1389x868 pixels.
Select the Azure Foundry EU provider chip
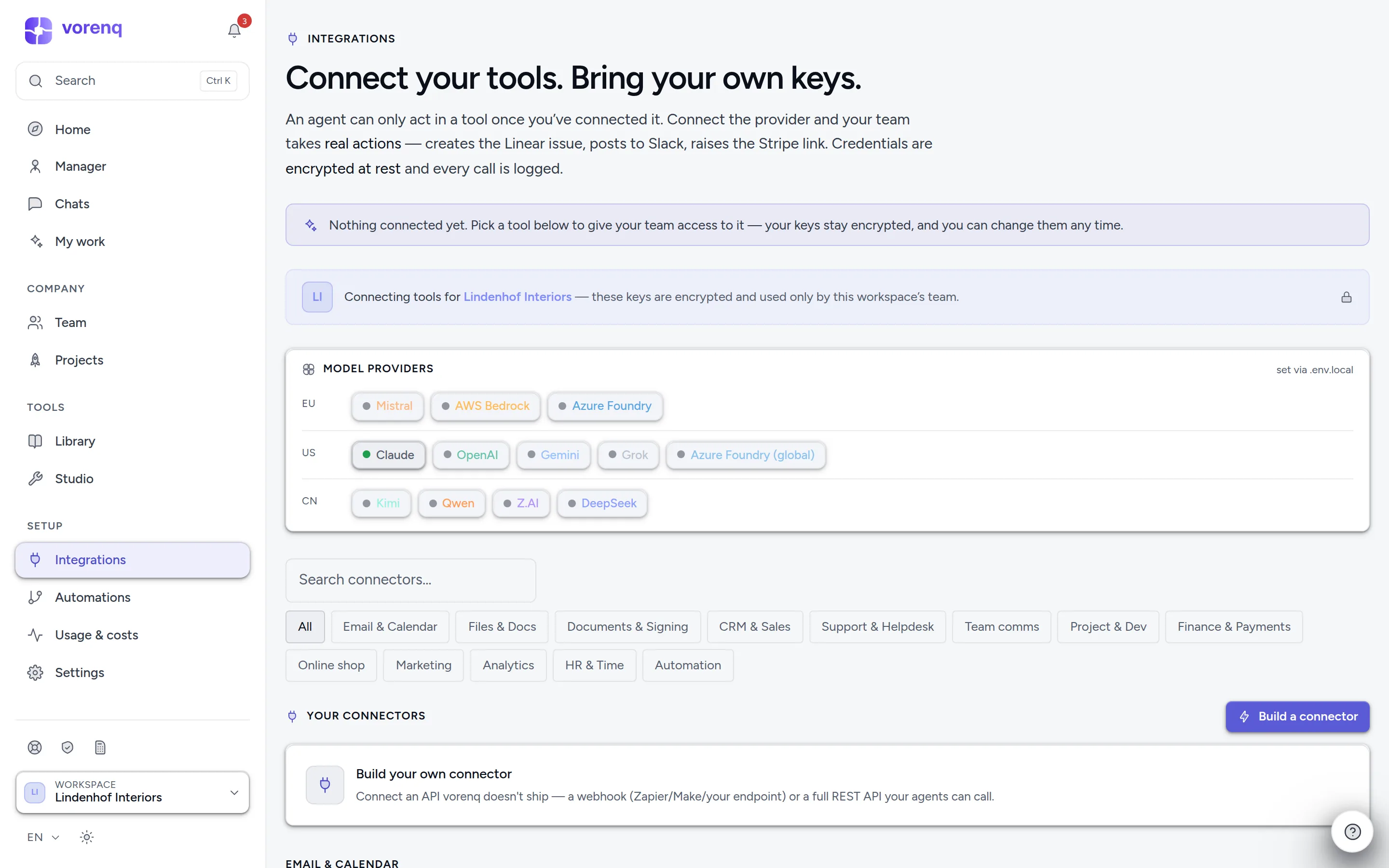[x=605, y=406]
